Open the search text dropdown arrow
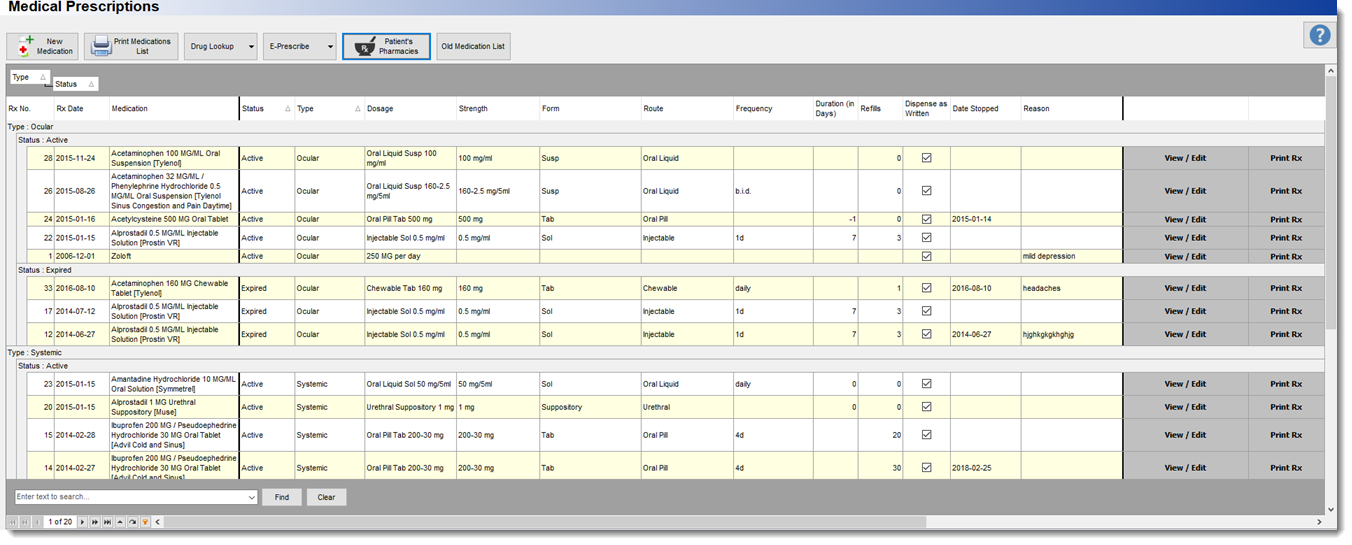The height and width of the screenshot is (545, 1352). coord(251,497)
